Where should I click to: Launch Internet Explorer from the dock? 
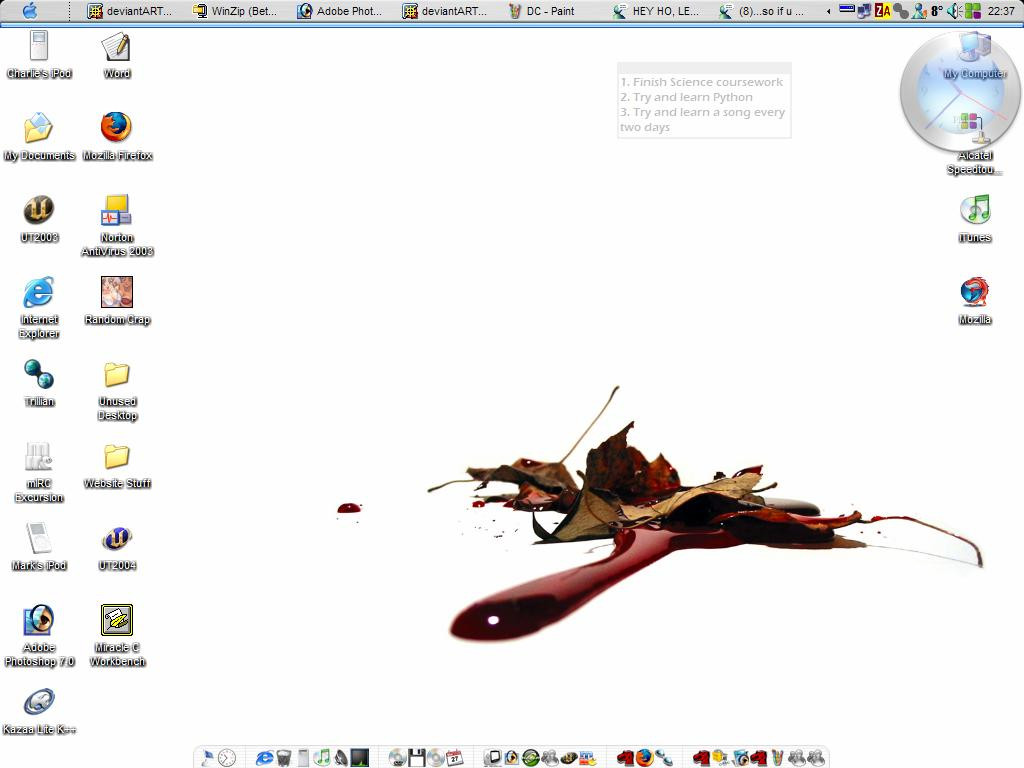[264, 758]
